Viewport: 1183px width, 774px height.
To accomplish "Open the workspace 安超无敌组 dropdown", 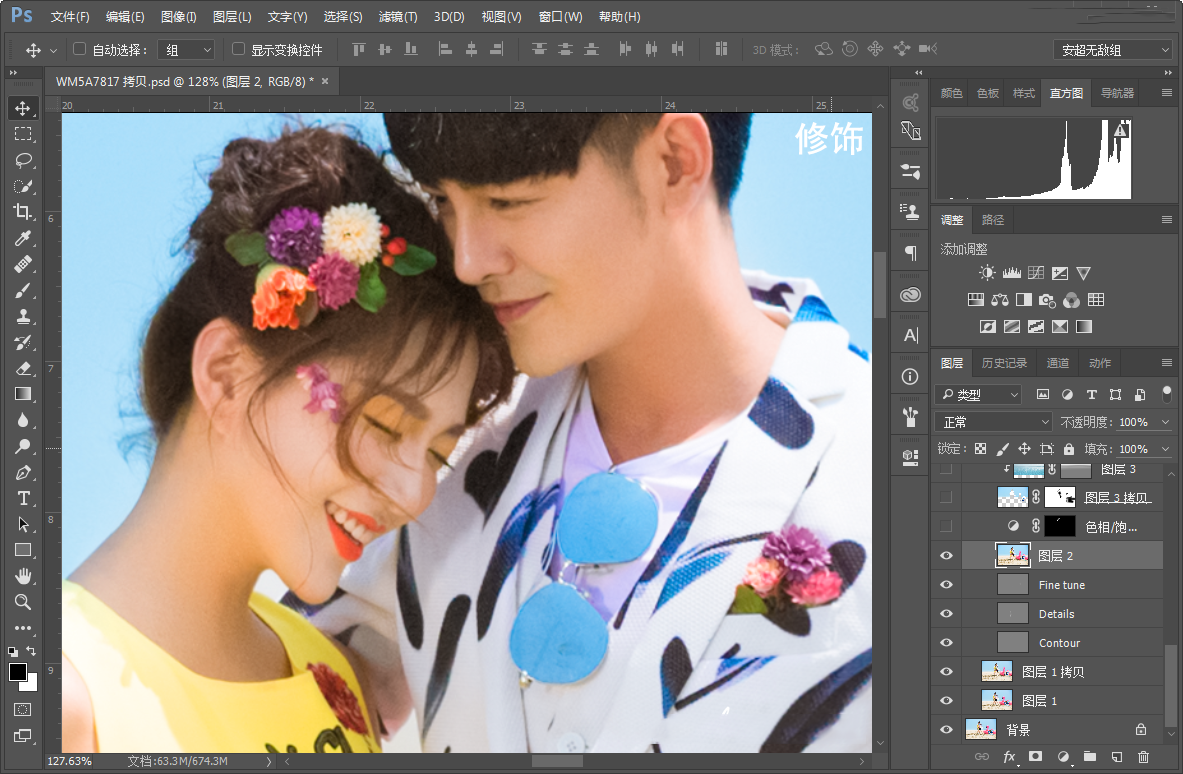I will [1112, 50].
